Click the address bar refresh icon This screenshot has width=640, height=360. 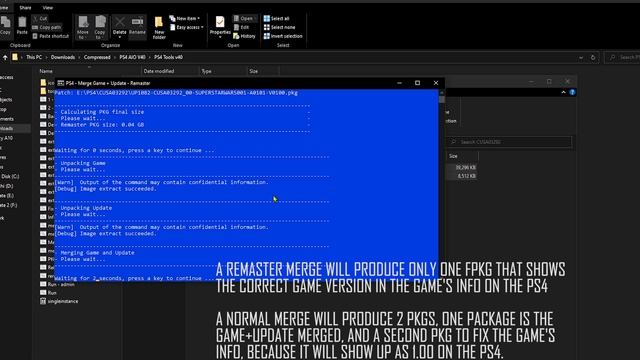click(x=593, y=58)
